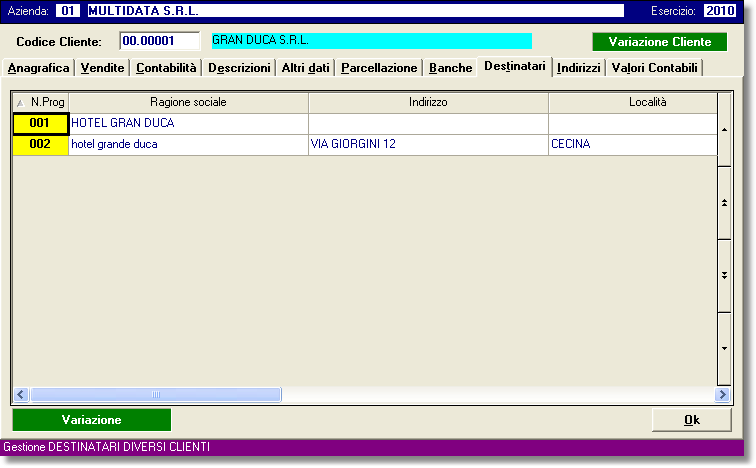Click the MULTIDATA S.R.L. company field
756x468 pixels.
pyautogui.click(x=356, y=11)
